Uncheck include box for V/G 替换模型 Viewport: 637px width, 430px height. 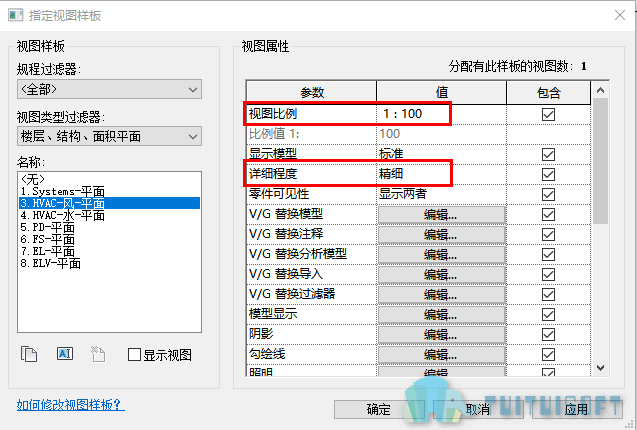click(x=548, y=214)
